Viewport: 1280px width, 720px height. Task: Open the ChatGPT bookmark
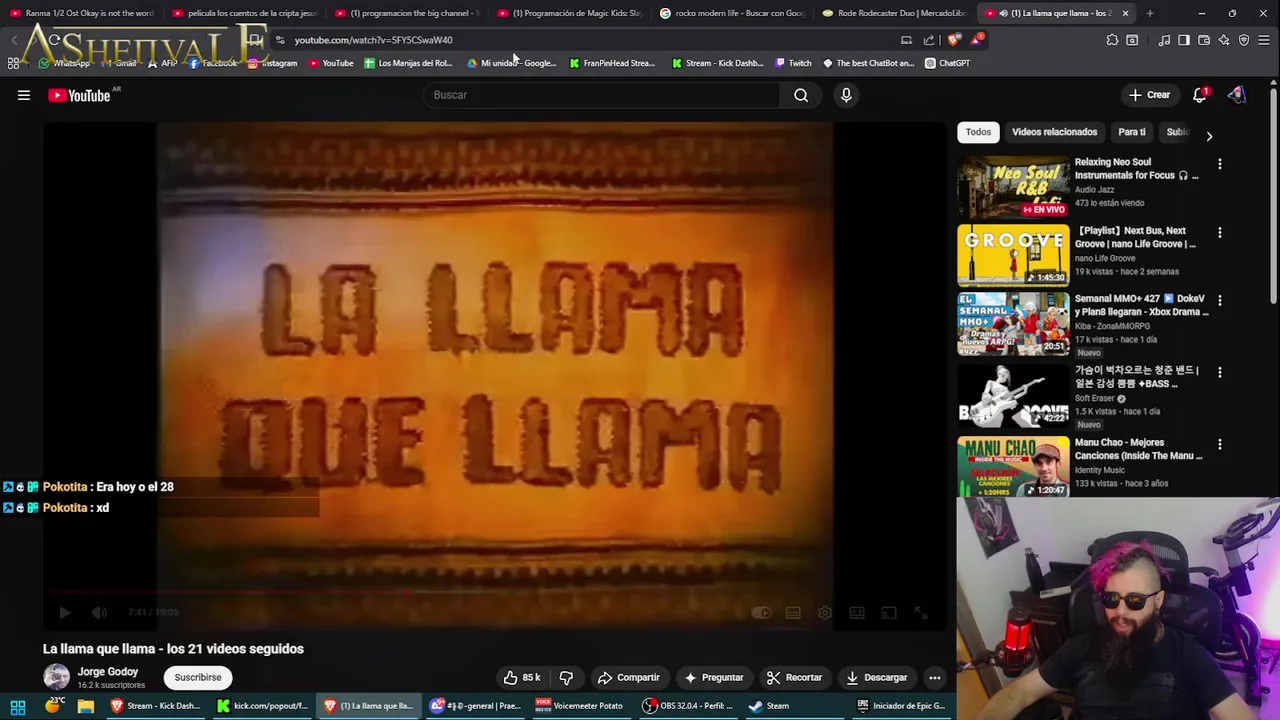pyautogui.click(x=947, y=63)
